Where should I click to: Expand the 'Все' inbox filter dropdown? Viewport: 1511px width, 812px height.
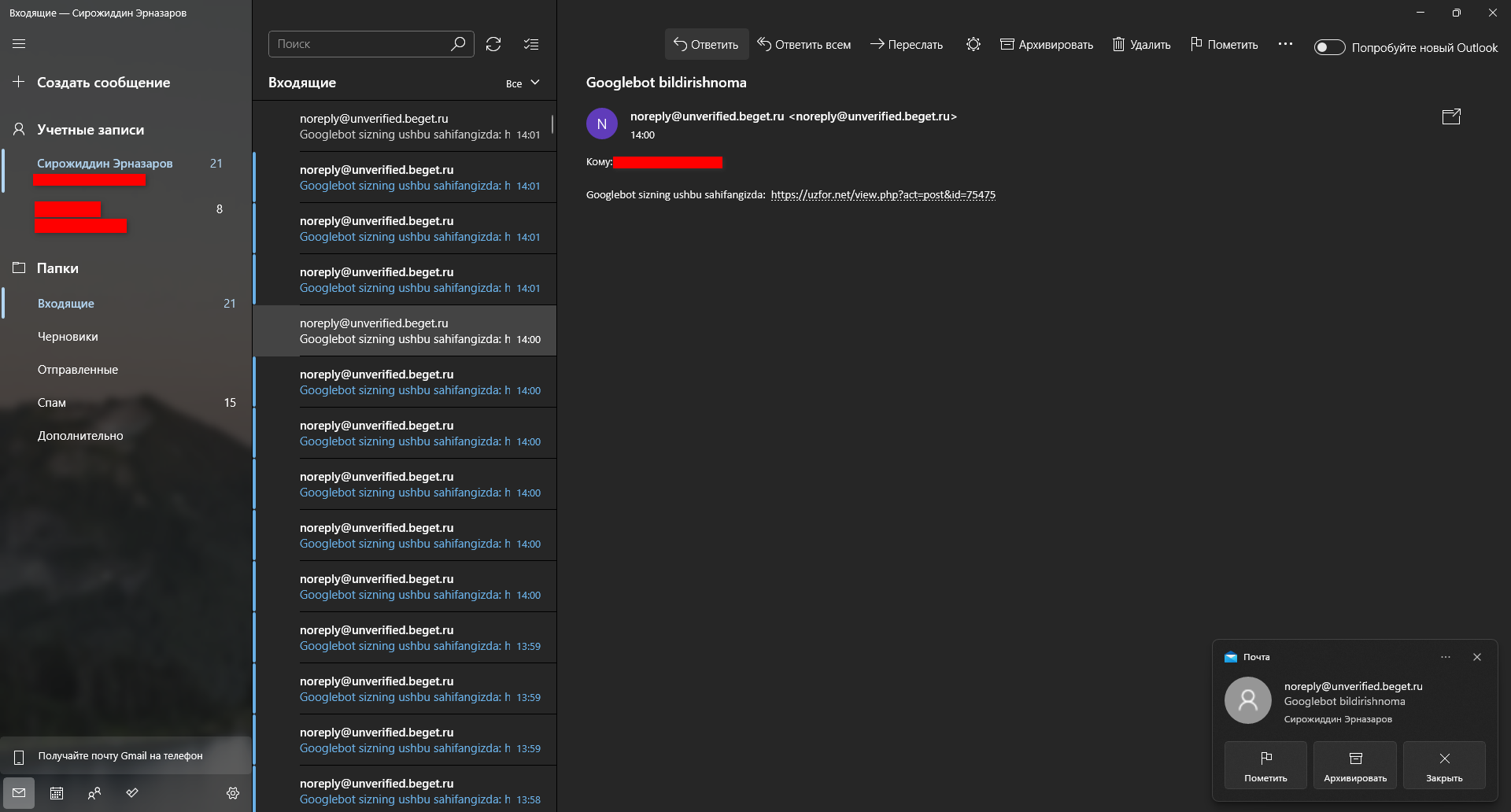click(523, 83)
